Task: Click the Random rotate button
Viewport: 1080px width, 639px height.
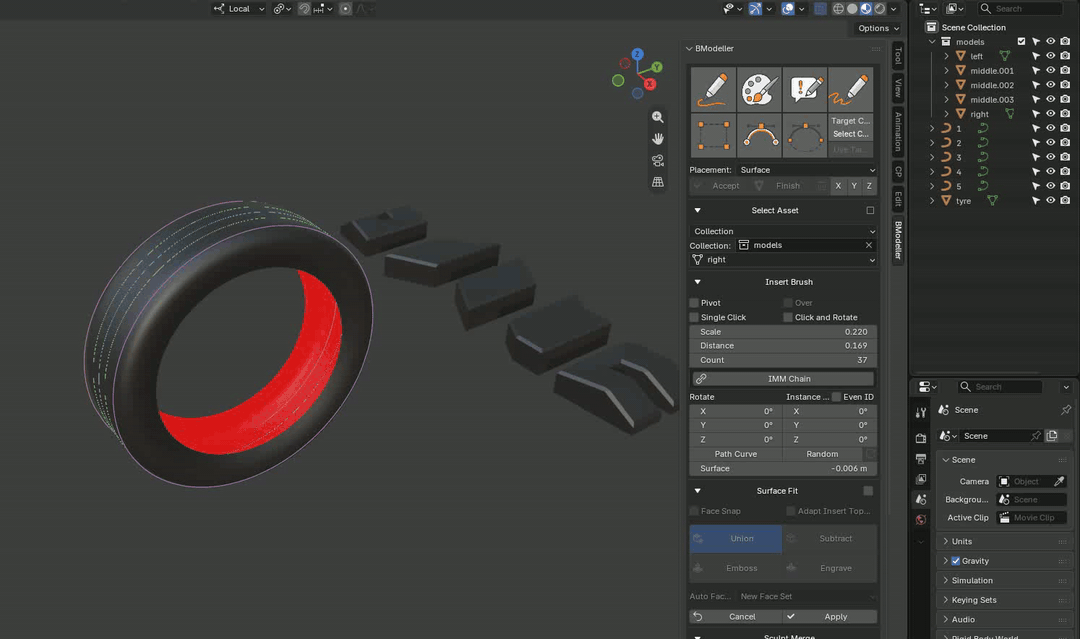Action: pos(822,454)
